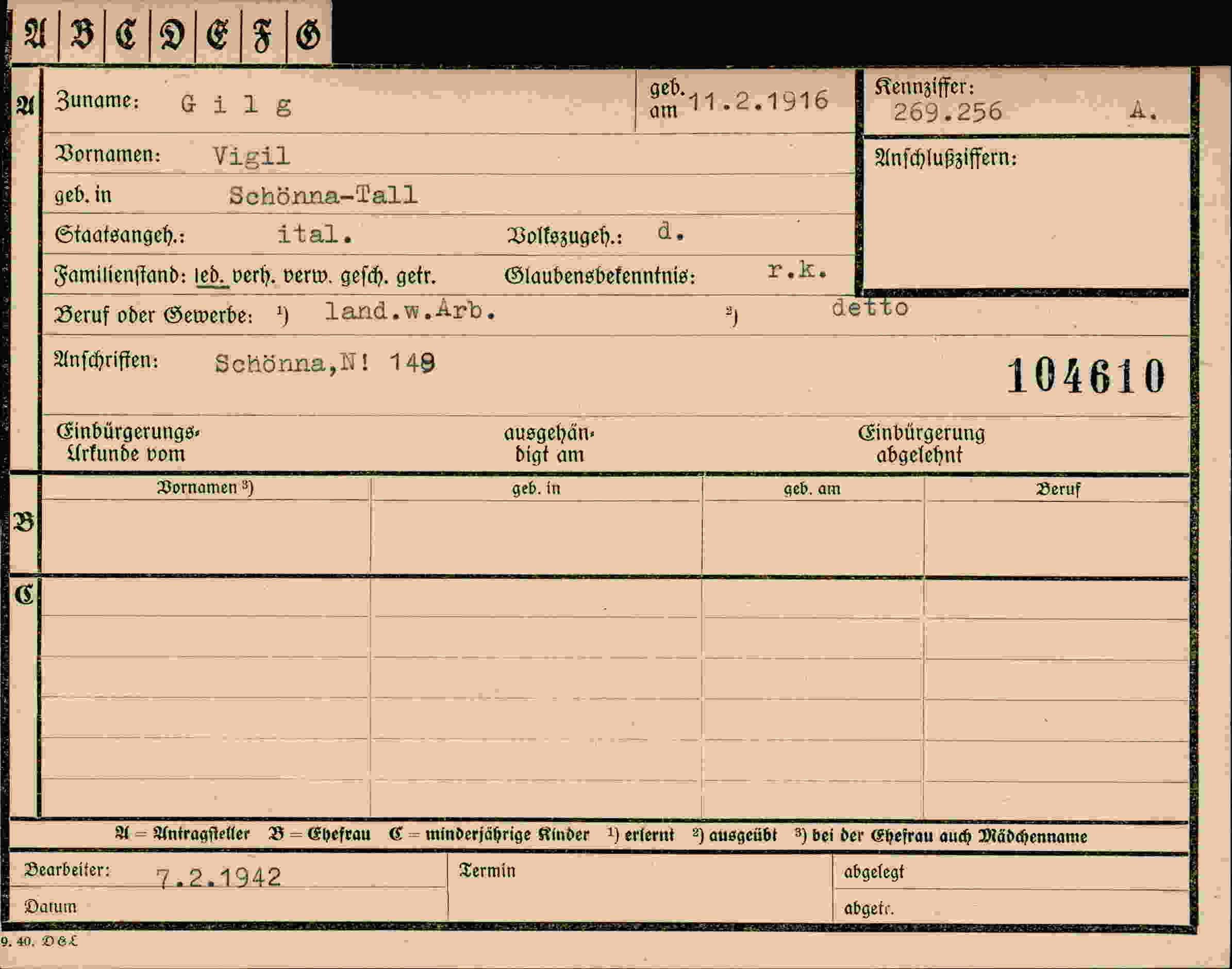The image size is (1232, 969).
Task: Click the Vornamen label in section A
Action: [x=107, y=154]
